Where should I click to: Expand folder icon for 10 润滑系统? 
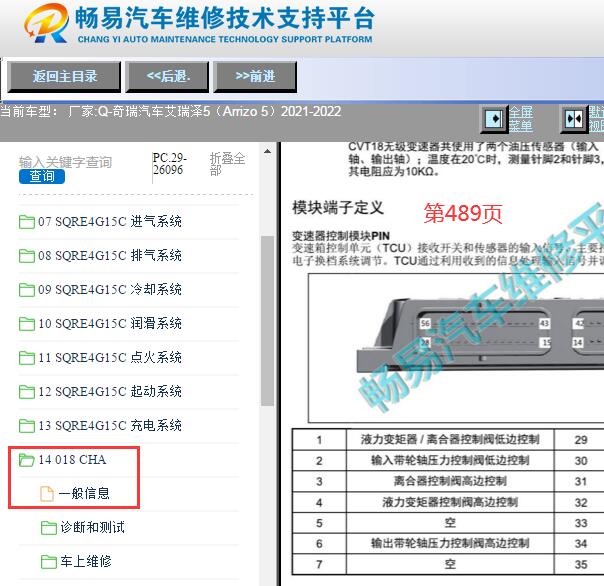[x=27, y=324]
